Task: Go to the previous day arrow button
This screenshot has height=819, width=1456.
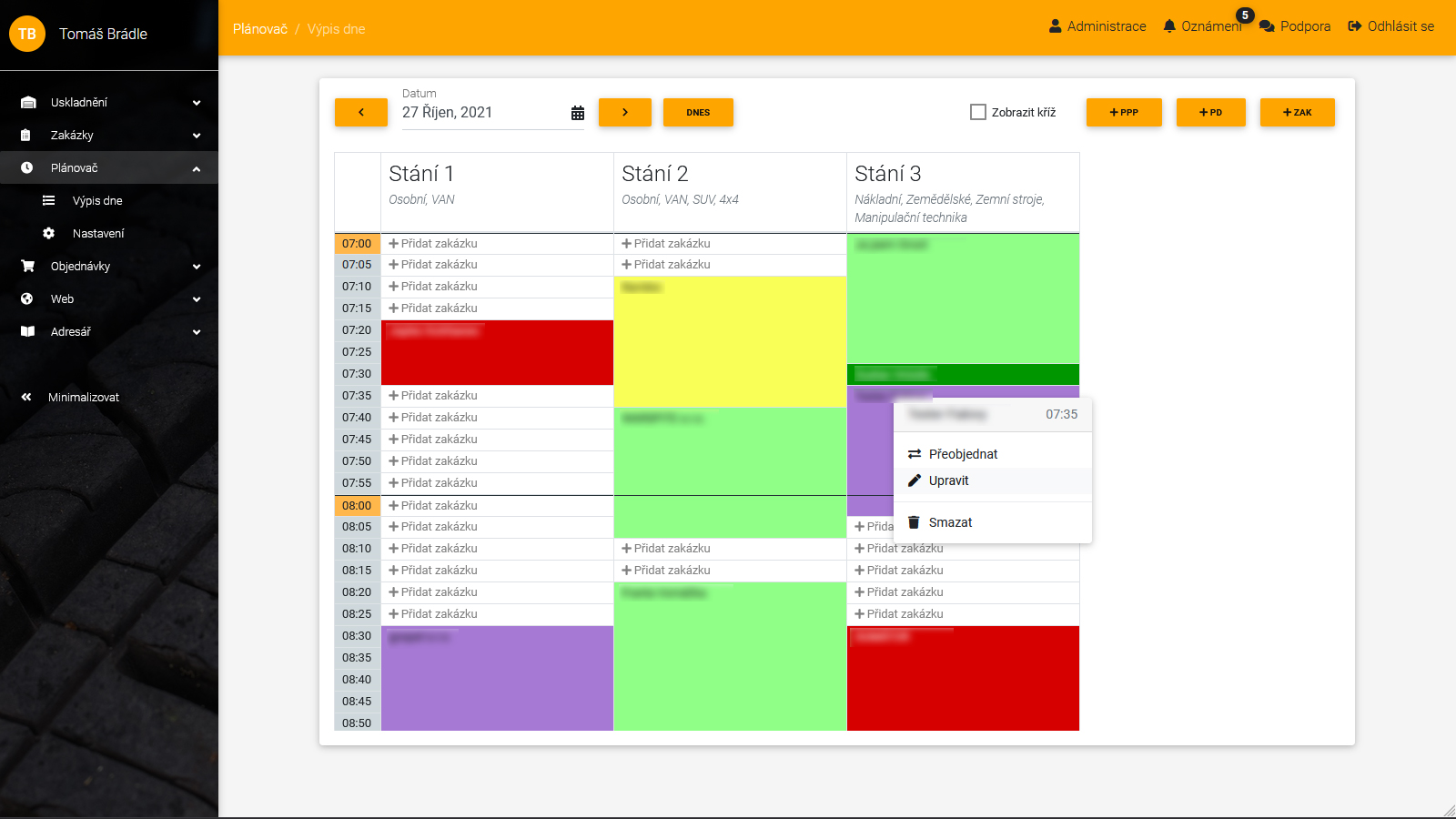Action: point(361,112)
